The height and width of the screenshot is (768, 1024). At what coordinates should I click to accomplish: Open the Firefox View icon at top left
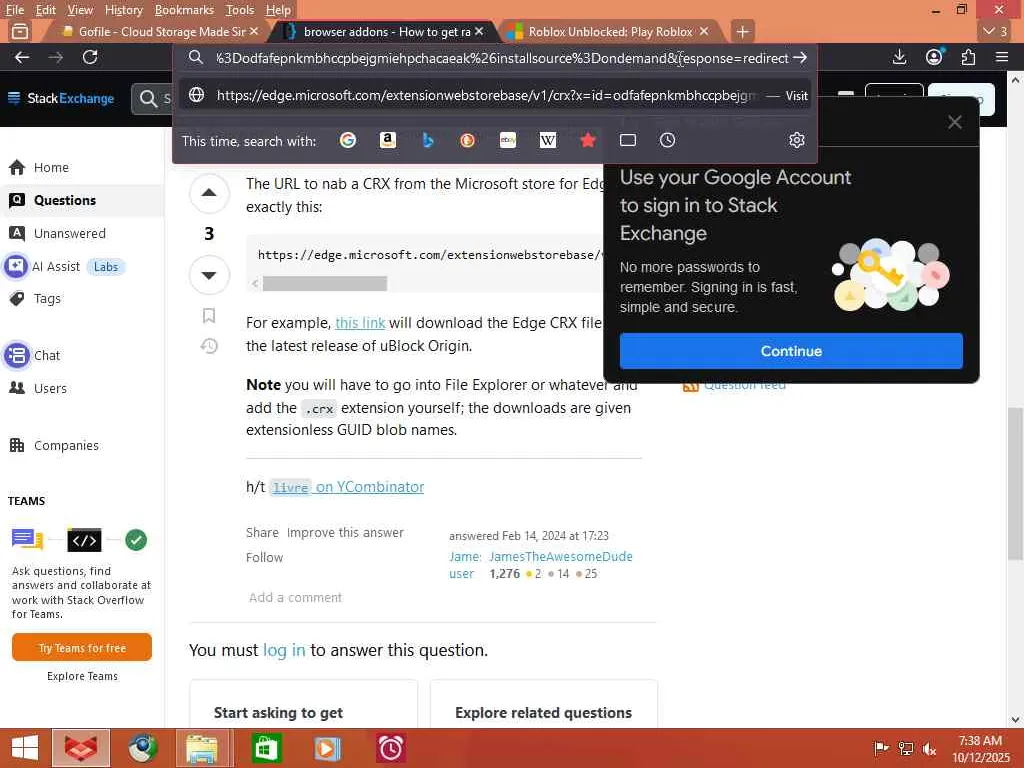coord(20,31)
